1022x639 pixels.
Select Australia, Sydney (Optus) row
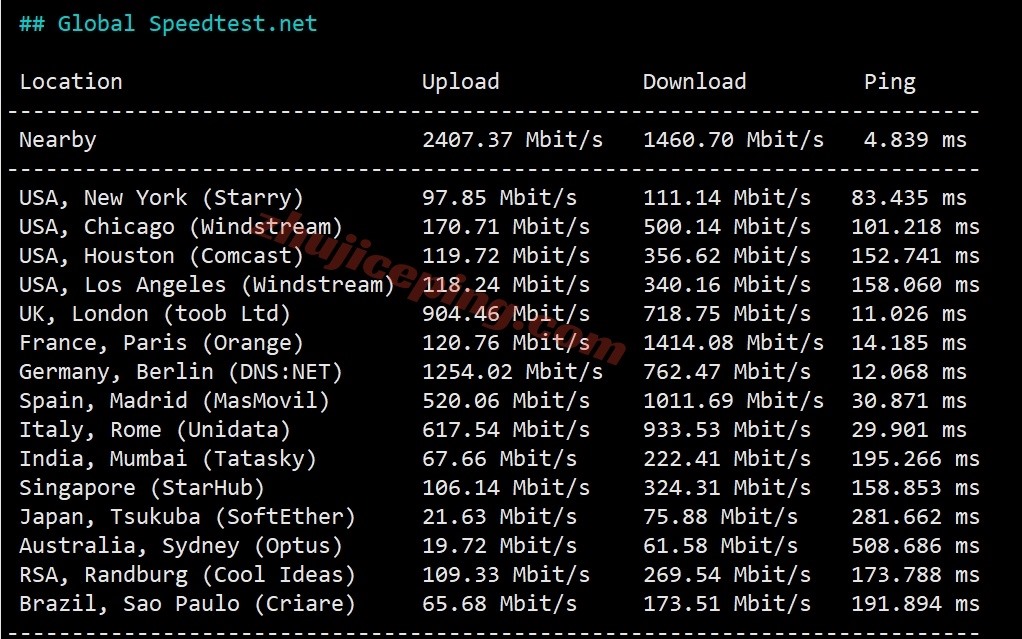(x=499, y=546)
